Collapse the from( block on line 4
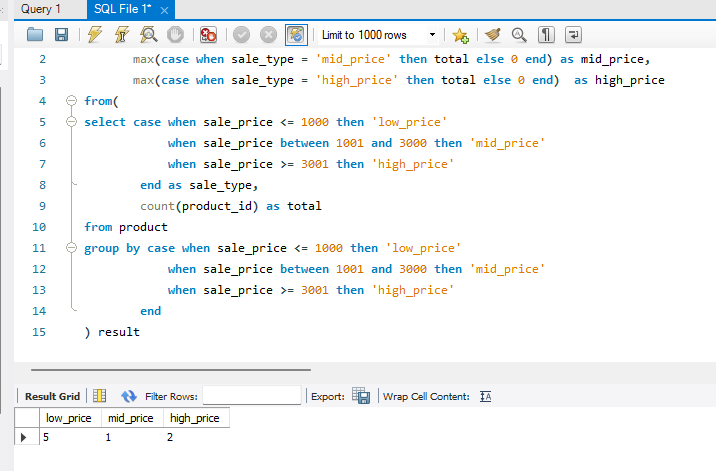The image size is (716, 471). tap(71, 101)
